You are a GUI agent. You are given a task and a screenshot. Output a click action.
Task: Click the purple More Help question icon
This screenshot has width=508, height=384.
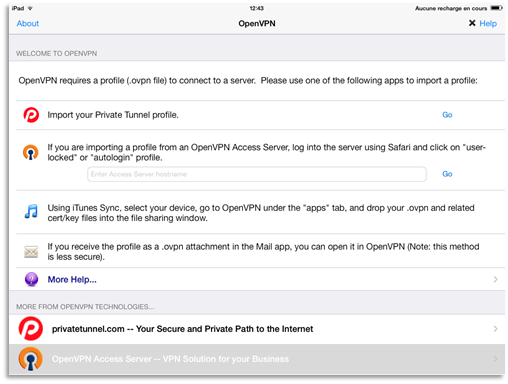point(31,279)
